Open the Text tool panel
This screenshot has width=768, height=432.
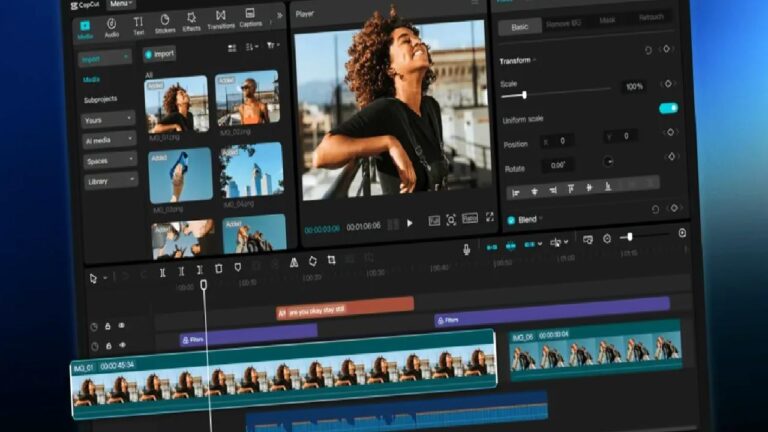(x=139, y=25)
